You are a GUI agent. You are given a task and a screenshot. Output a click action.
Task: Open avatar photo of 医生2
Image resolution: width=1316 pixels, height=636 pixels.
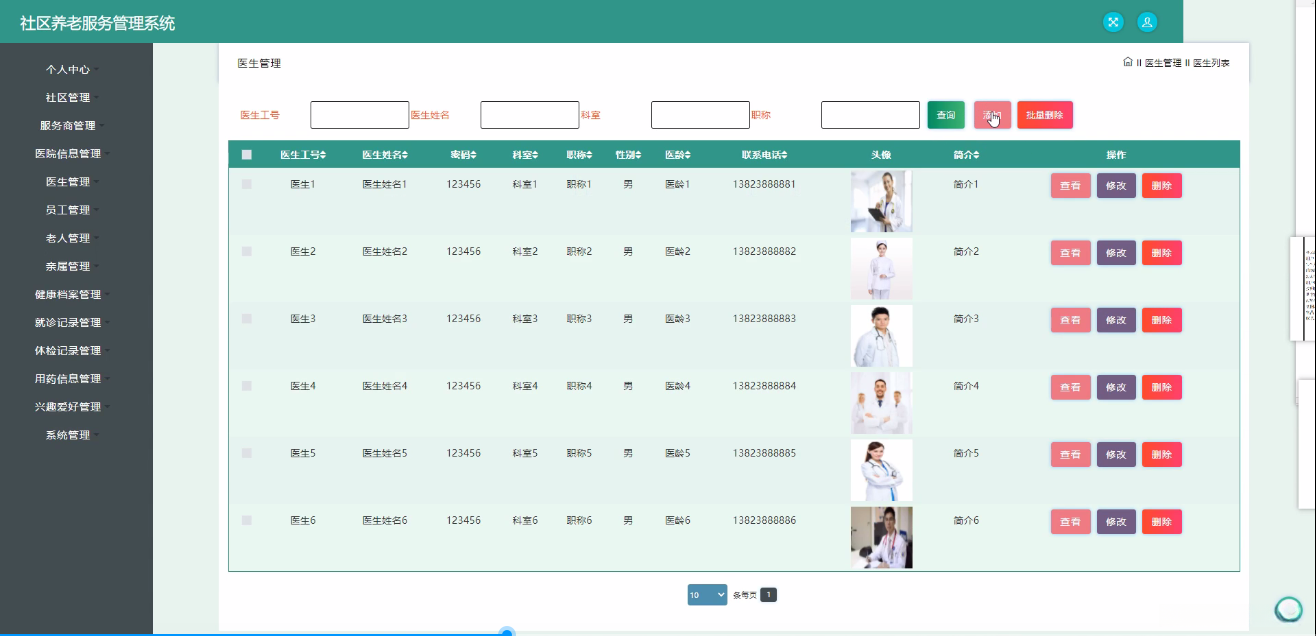(x=881, y=268)
